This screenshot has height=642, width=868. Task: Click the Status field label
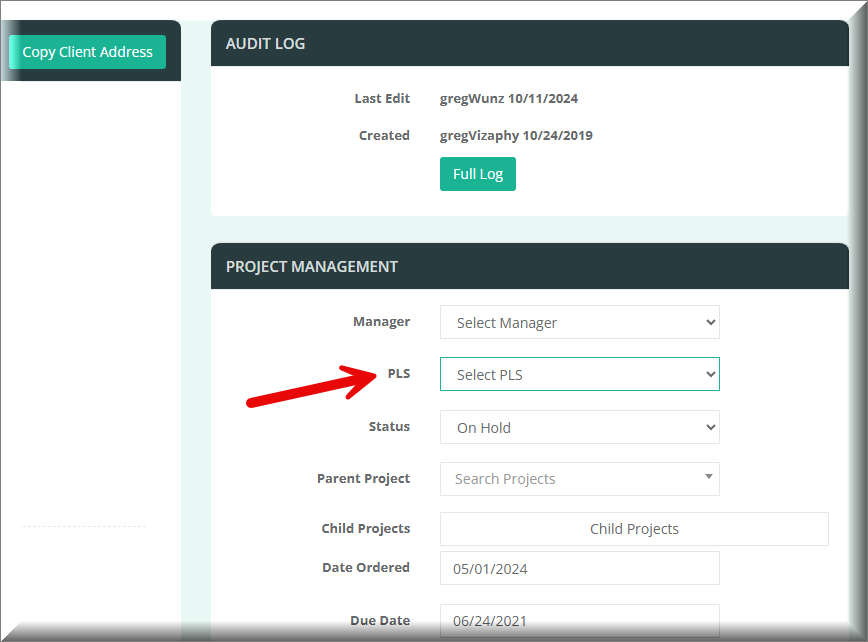[x=389, y=427]
